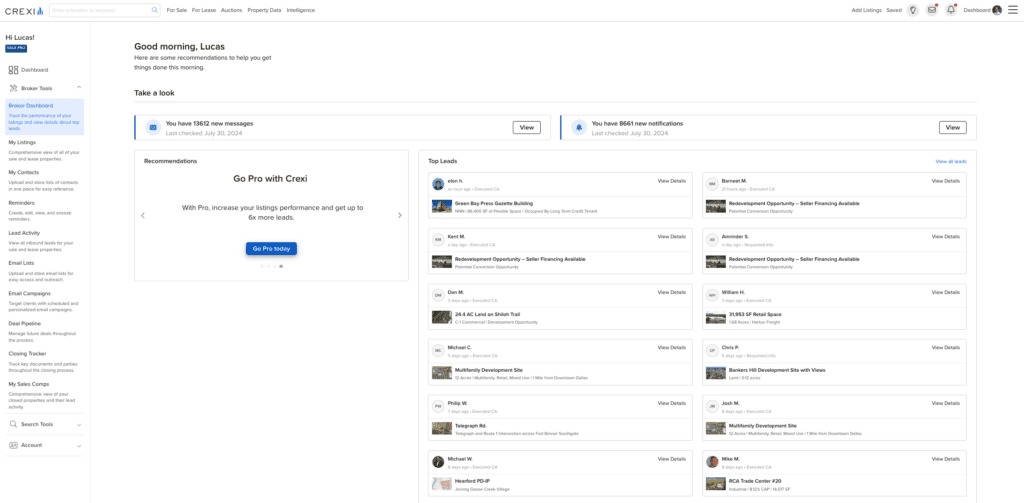Open Intelligence menu
The width and height of the screenshot is (1024, 503).
pos(300,10)
